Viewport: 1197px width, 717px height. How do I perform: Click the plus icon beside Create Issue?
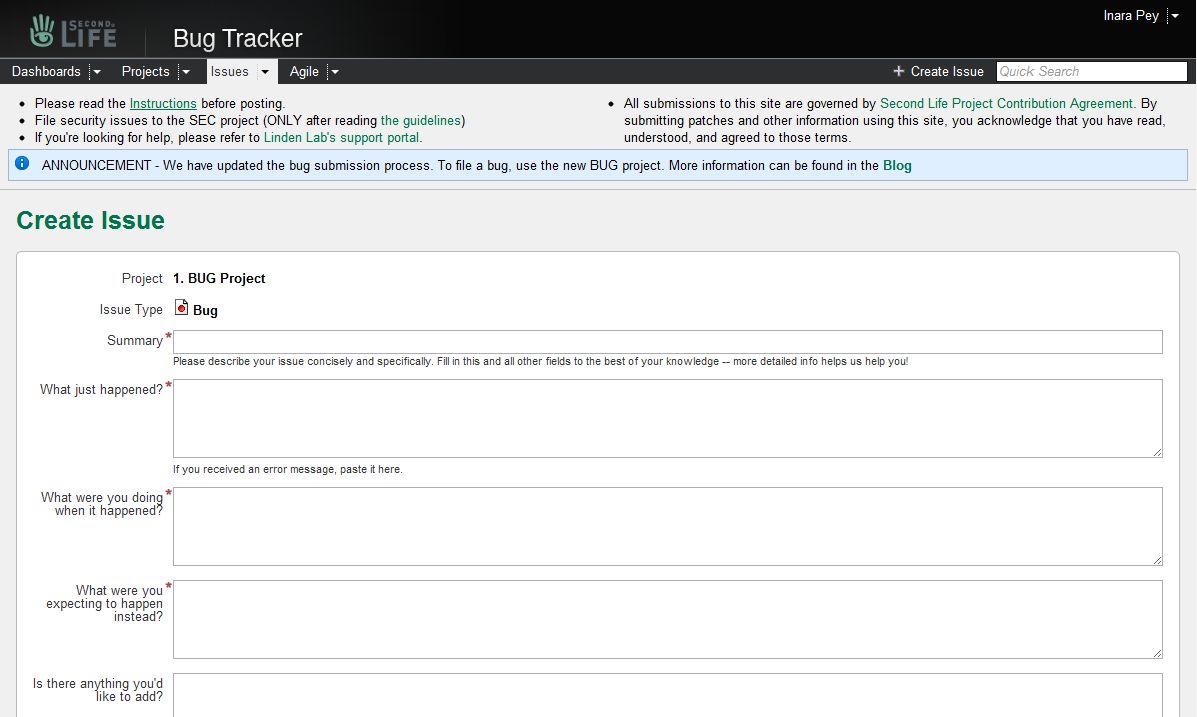898,71
